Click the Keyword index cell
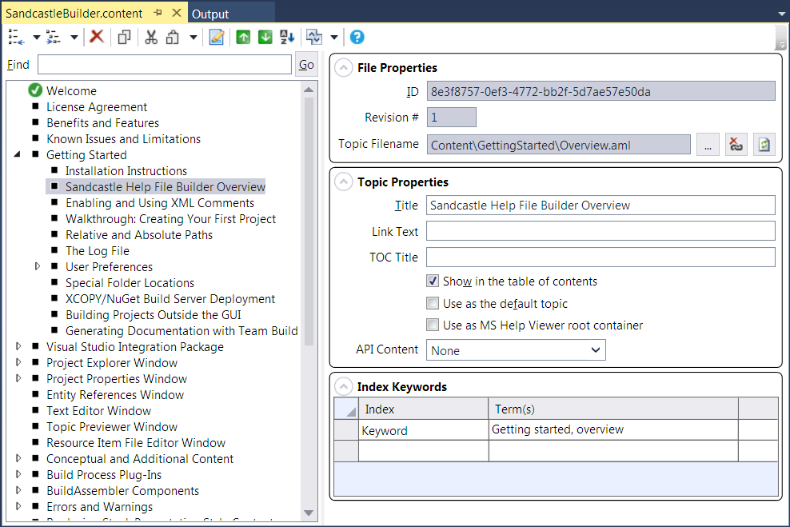The width and height of the screenshot is (790, 527). tap(423, 430)
